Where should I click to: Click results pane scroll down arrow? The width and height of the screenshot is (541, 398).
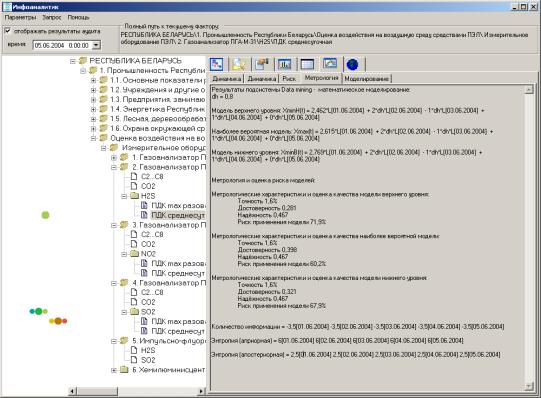(x=529, y=387)
